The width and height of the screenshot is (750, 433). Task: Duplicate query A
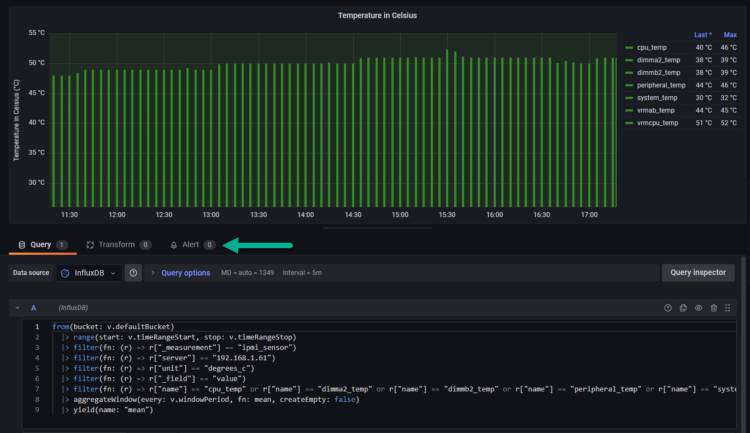coord(683,308)
